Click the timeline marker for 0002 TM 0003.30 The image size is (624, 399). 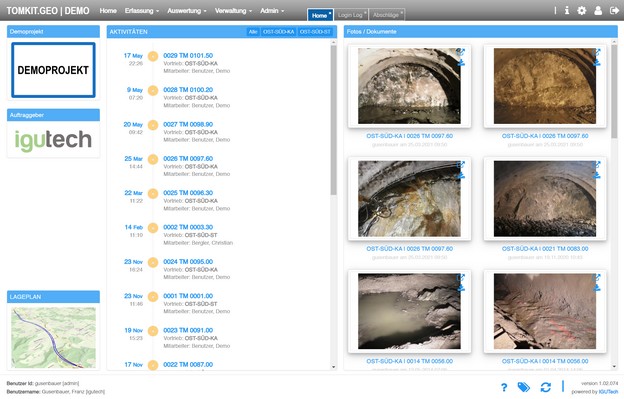coord(153,228)
